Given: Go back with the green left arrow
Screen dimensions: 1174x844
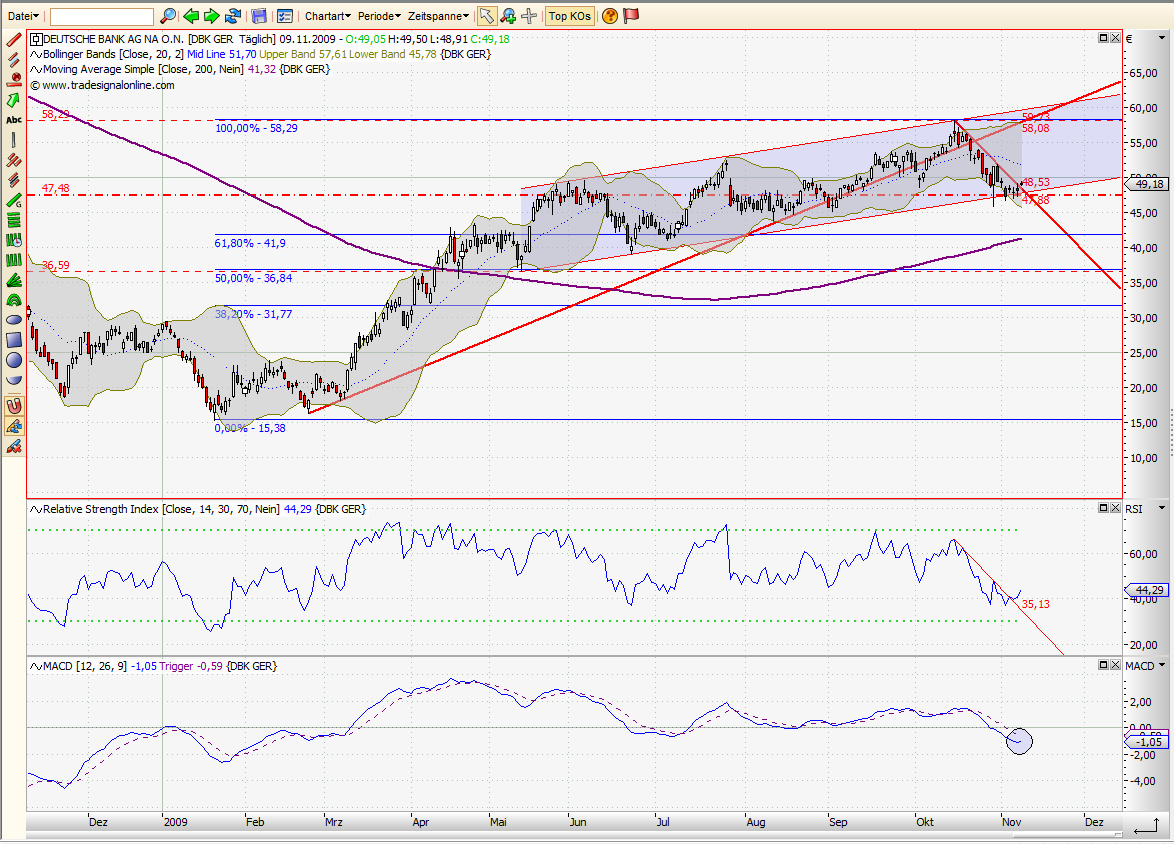Looking at the screenshot, I should click(190, 16).
